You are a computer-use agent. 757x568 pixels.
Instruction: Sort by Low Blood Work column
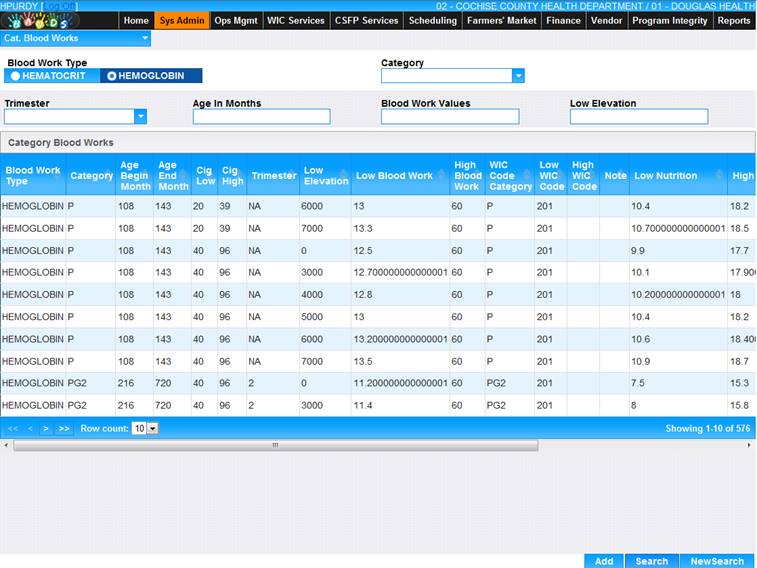pos(400,176)
